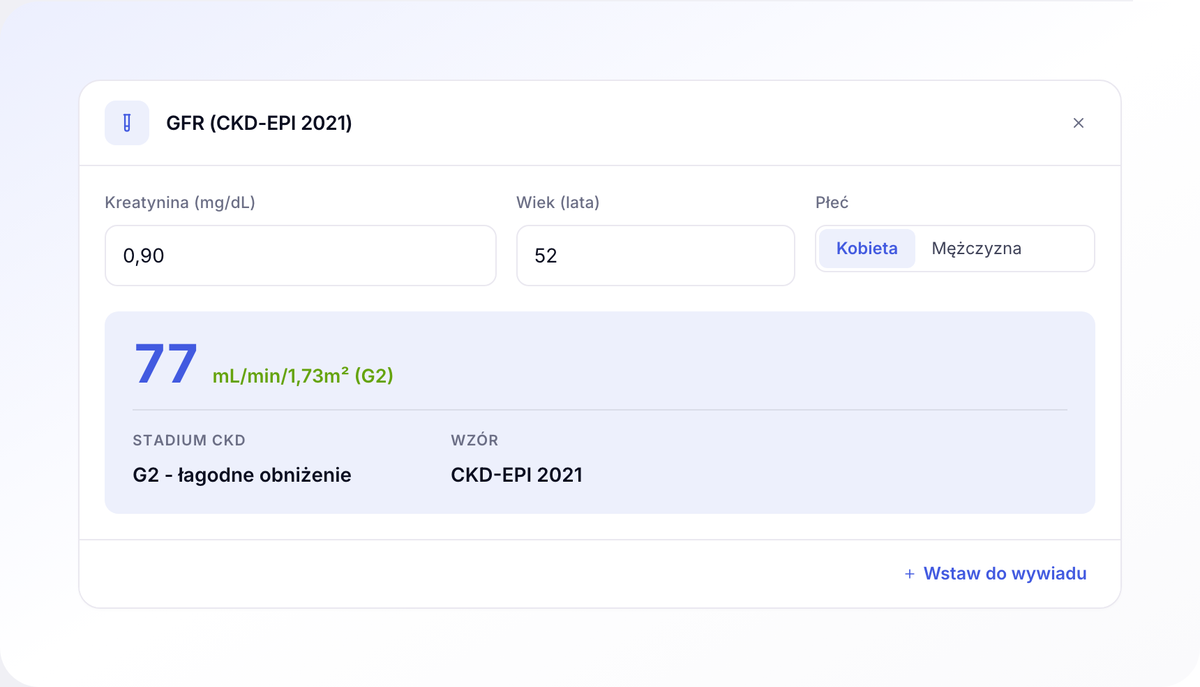Image resolution: width=1200 pixels, height=687 pixels.
Task: Click the Kreatynina (mg/dL) label
Action: click(x=180, y=202)
